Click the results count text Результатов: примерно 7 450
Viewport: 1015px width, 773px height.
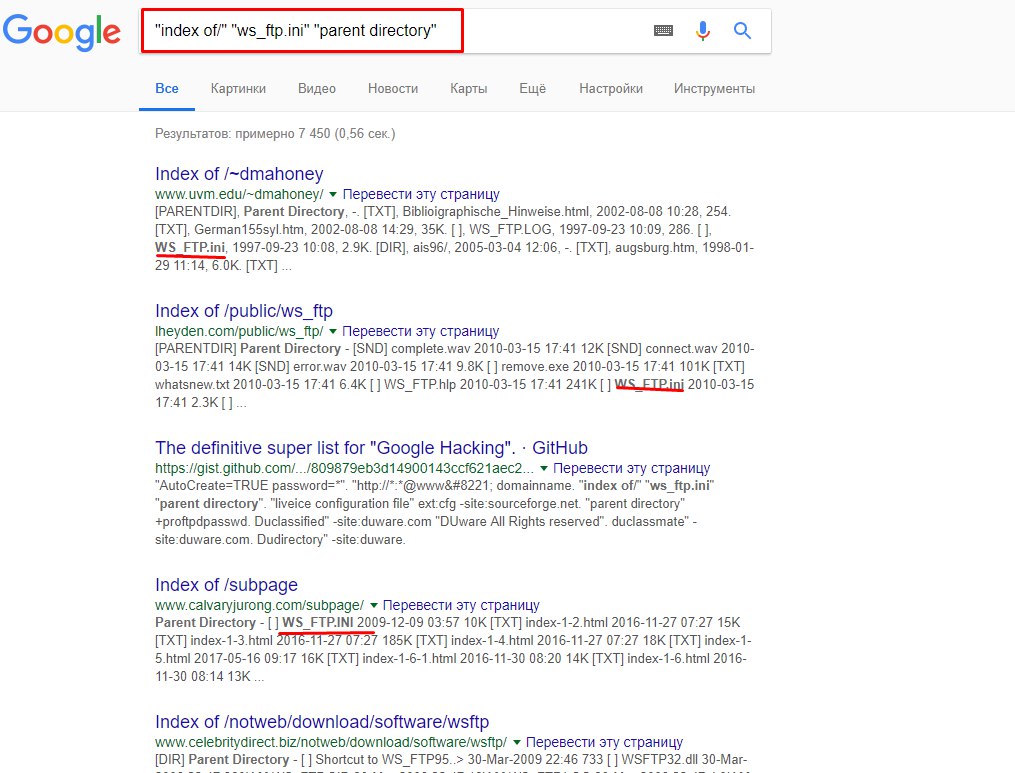click(243, 133)
